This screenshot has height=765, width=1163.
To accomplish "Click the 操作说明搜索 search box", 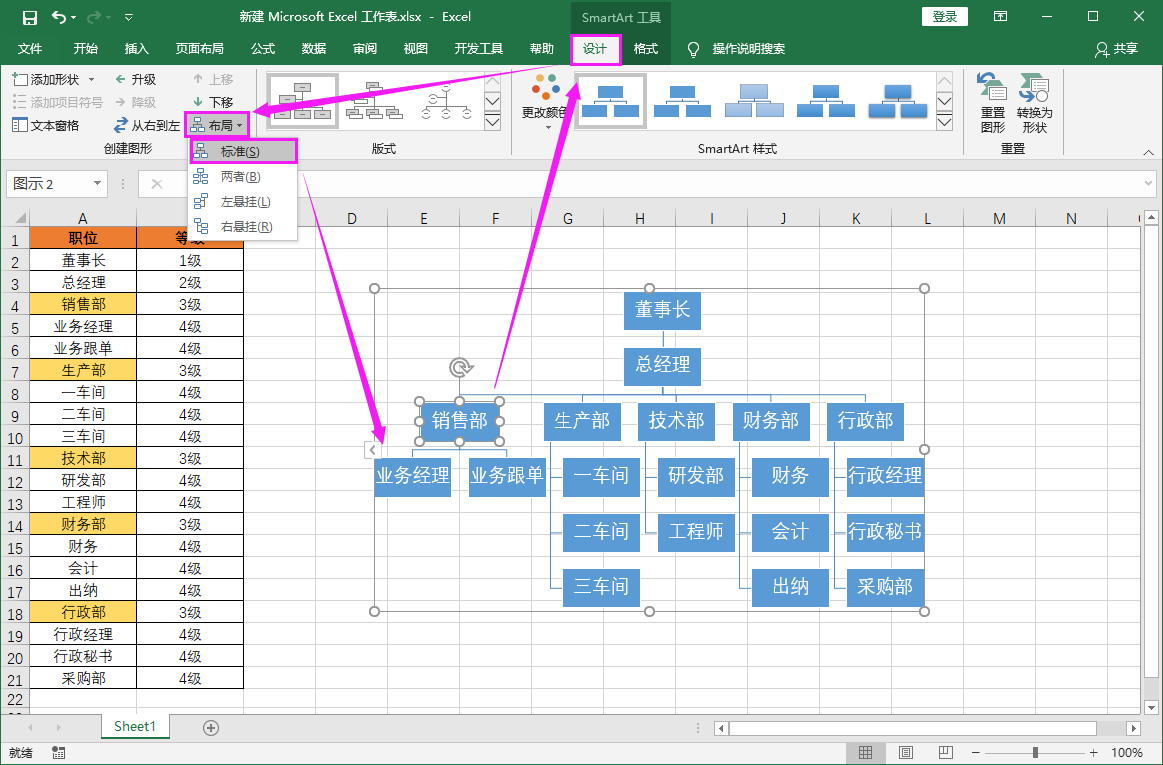I will coord(748,46).
